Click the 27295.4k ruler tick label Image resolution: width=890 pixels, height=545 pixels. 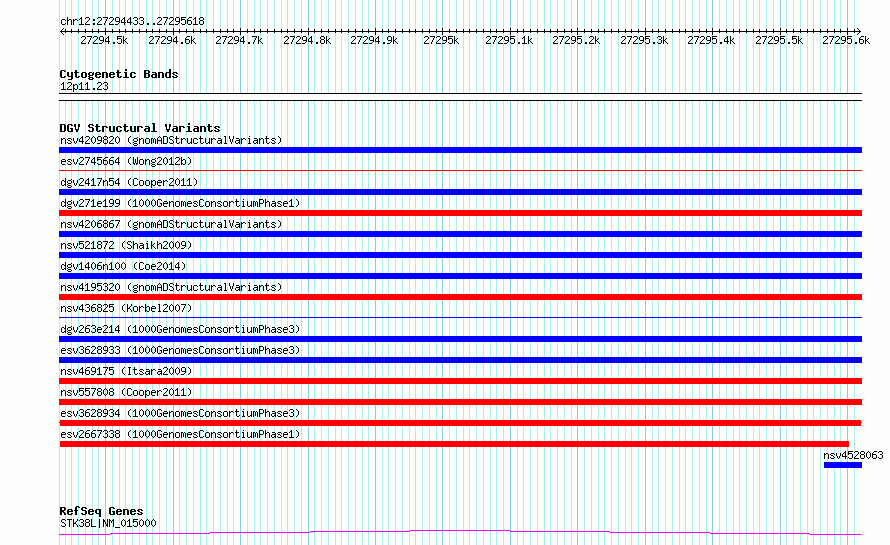(711, 40)
